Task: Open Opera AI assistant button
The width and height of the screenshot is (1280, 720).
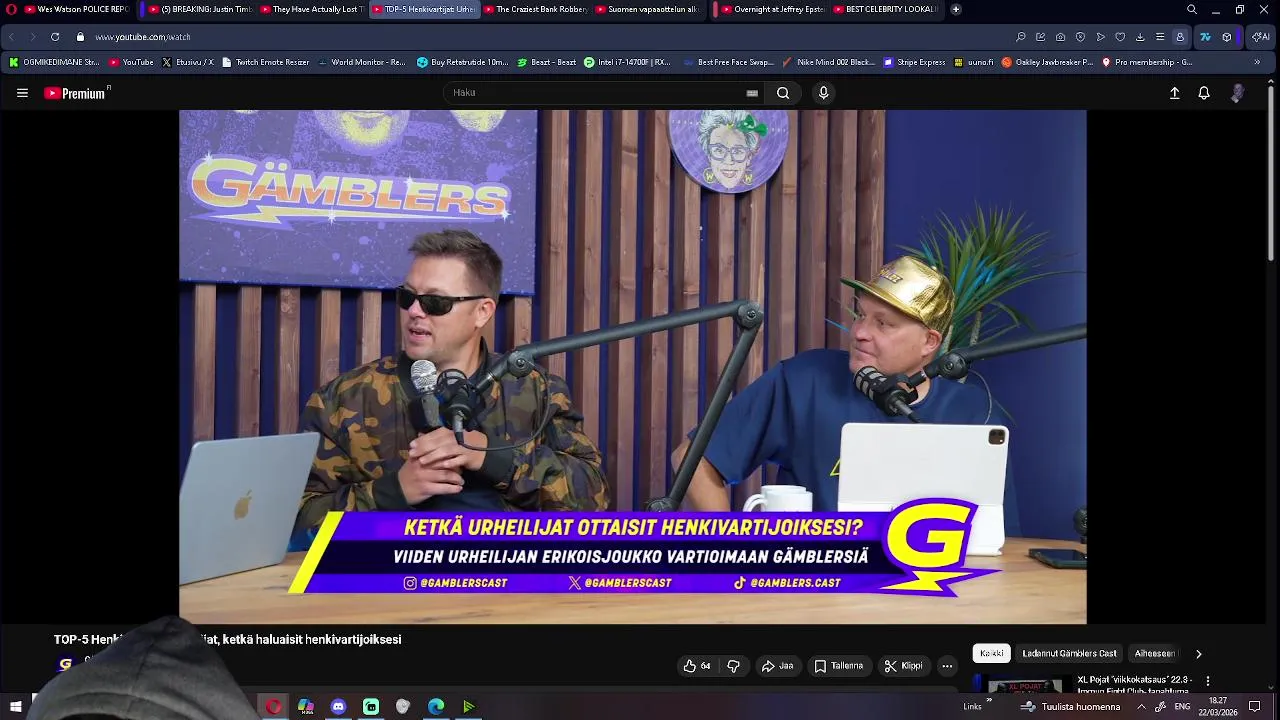Action: [1261, 37]
